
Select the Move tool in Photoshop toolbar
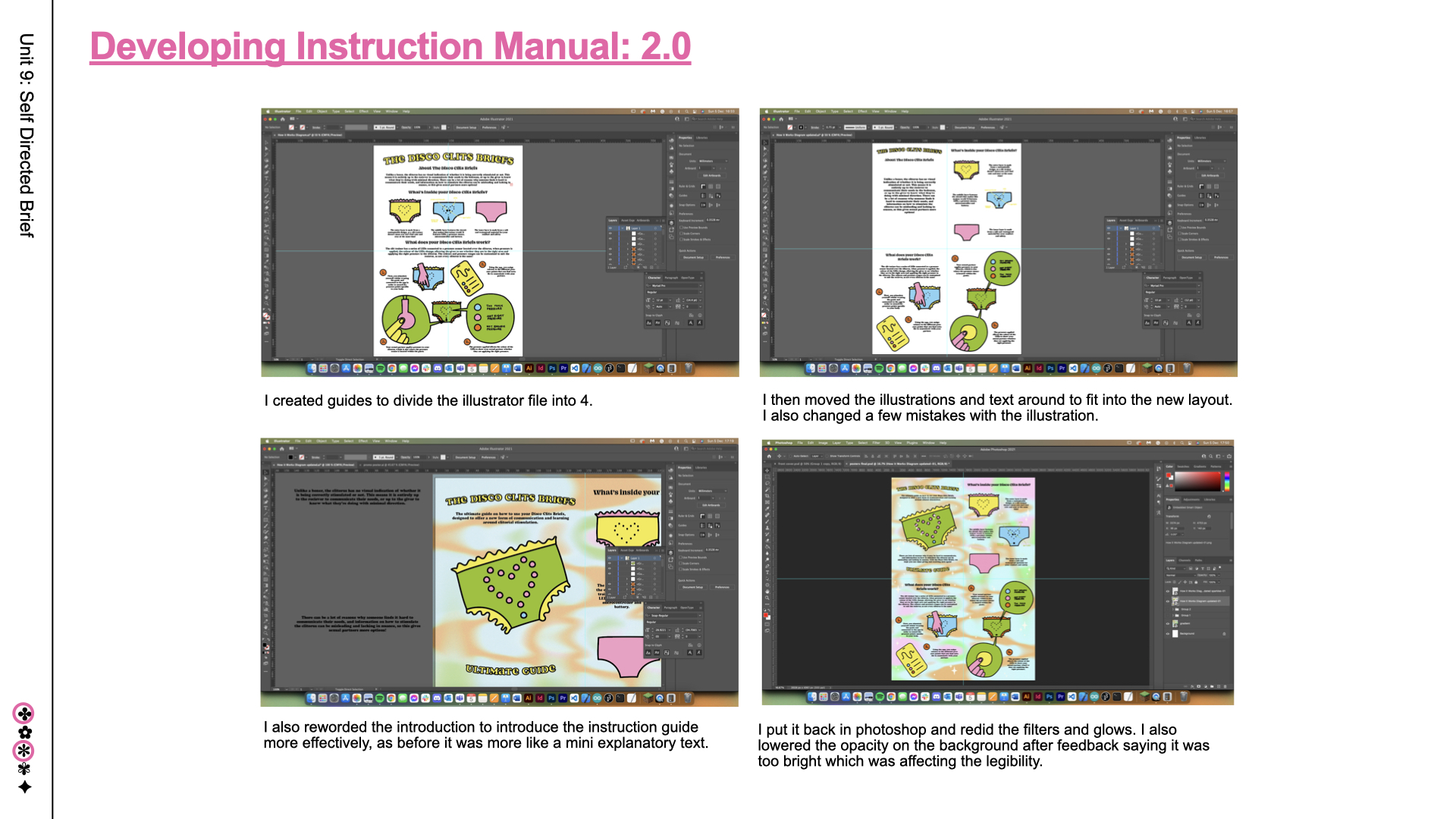click(767, 470)
